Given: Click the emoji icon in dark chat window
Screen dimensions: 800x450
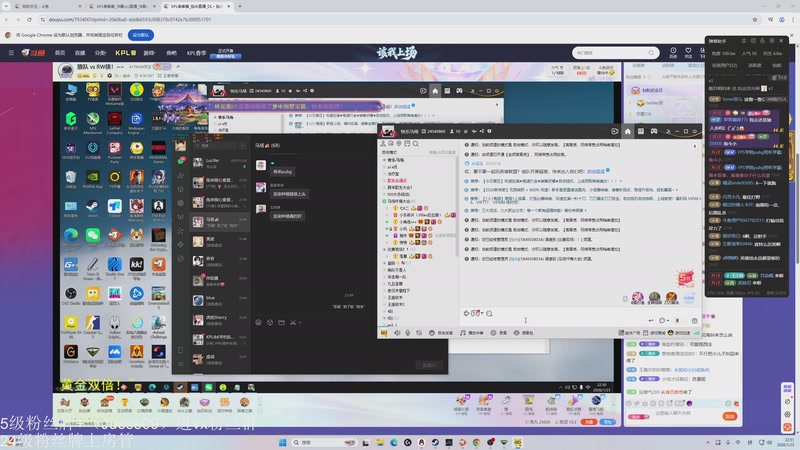Looking at the screenshot, I should coord(258,322).
